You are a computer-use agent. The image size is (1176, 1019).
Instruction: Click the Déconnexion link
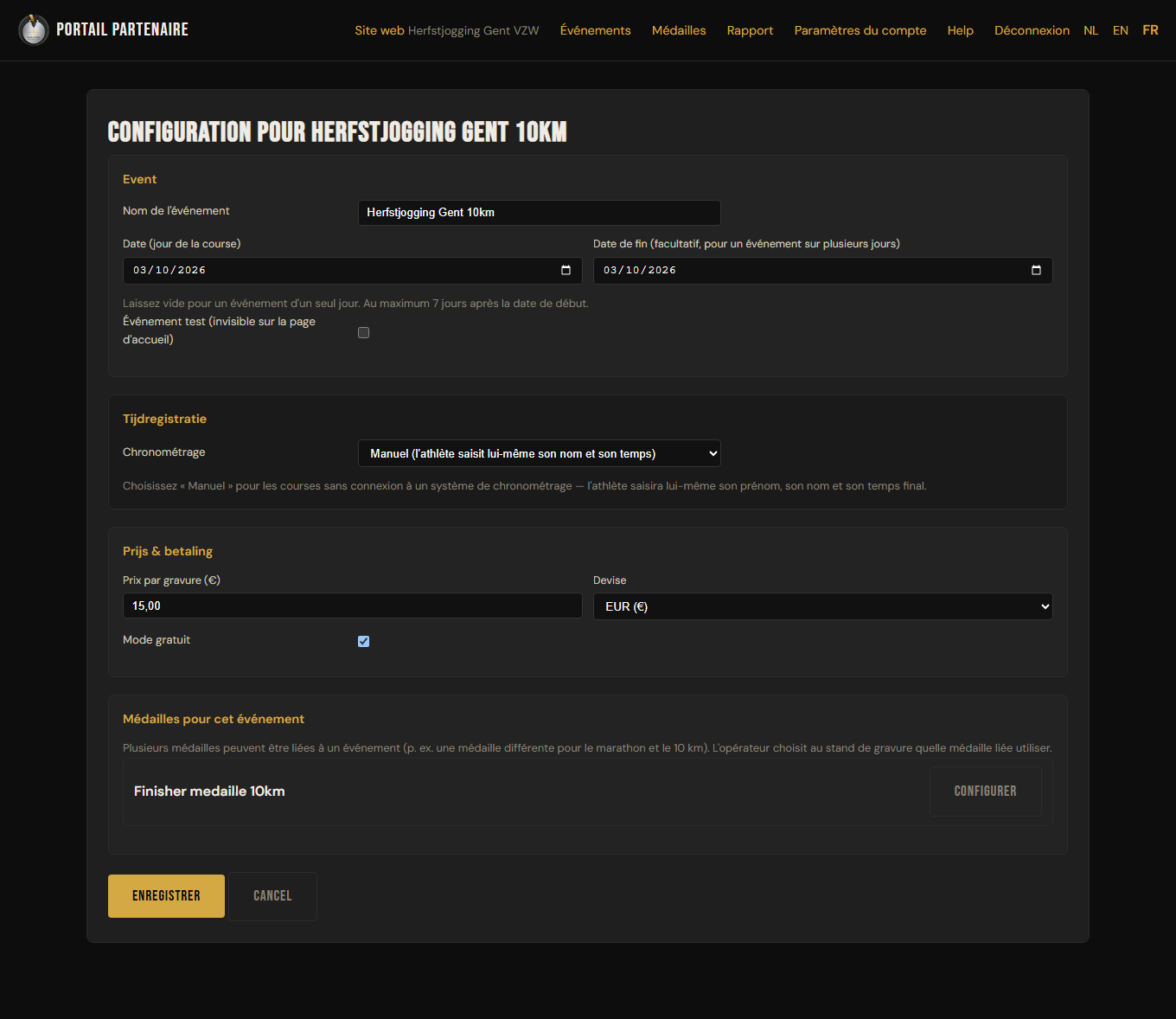[1032, 30]
